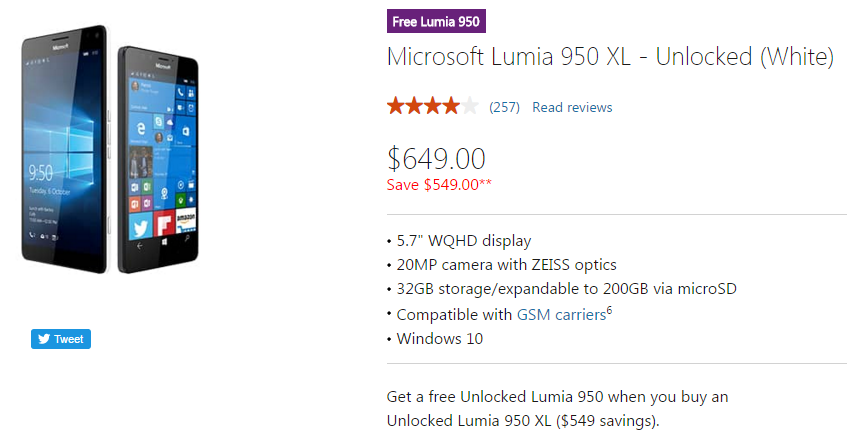Select the 20MP camera with ZEISS optics line

[506, 265]
